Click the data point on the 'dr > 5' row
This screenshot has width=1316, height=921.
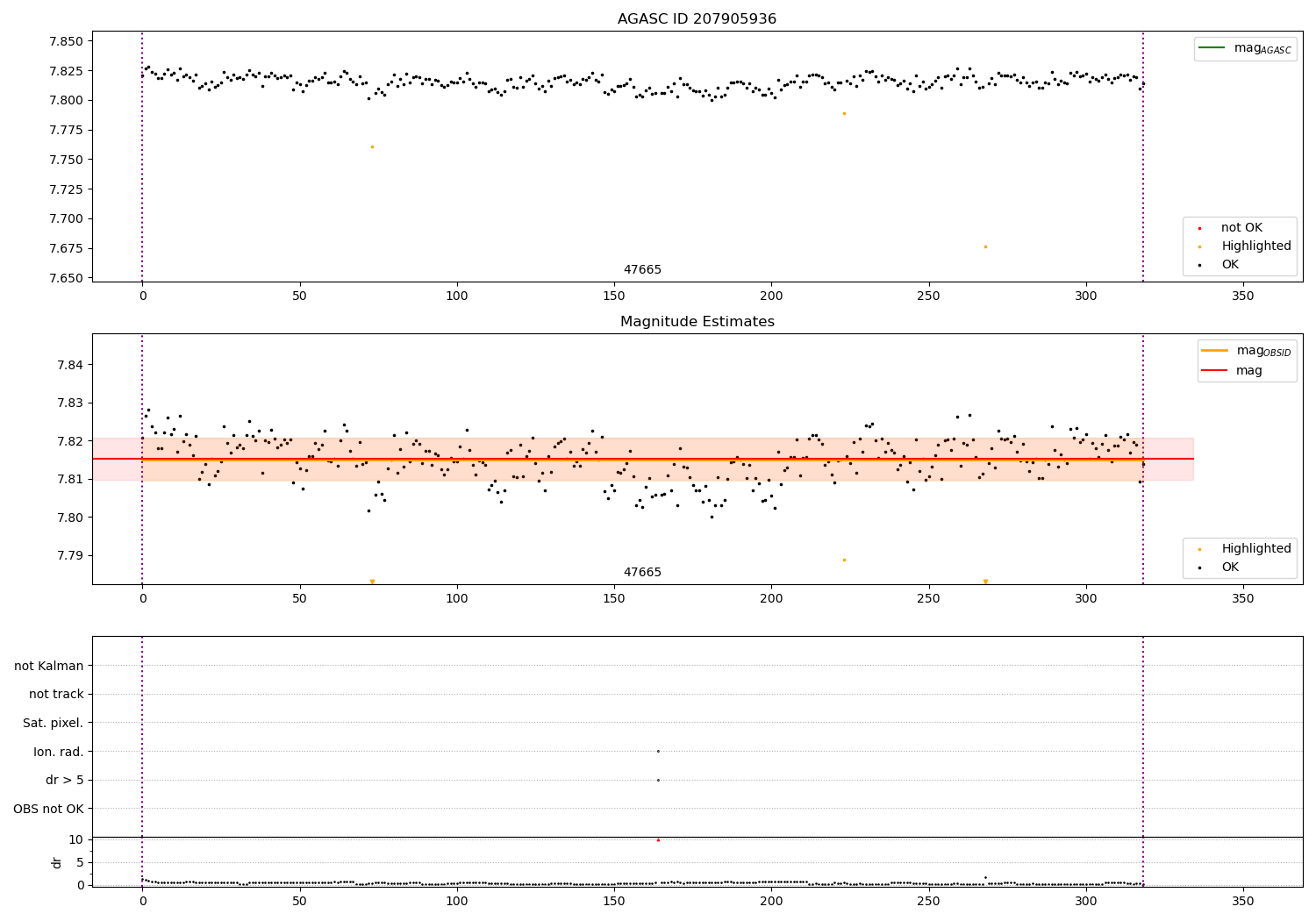[658, 780]
